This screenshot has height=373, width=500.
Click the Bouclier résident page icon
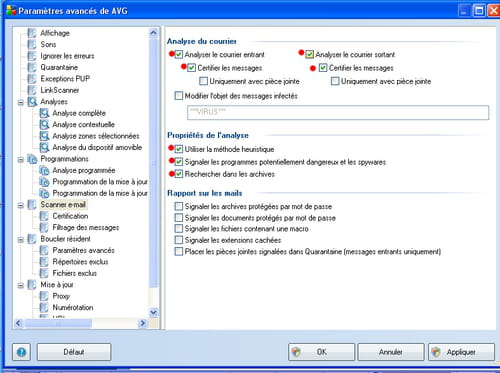coord(32,239)
